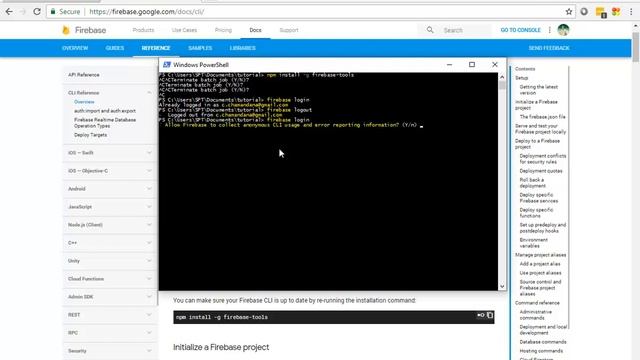Switch to the Guides tab

pyautogui.click(x=115, y=48)
